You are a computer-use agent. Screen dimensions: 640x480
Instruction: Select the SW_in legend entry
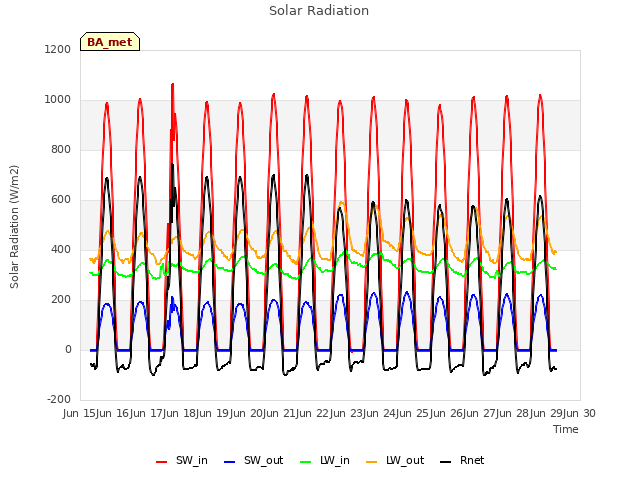182,460
